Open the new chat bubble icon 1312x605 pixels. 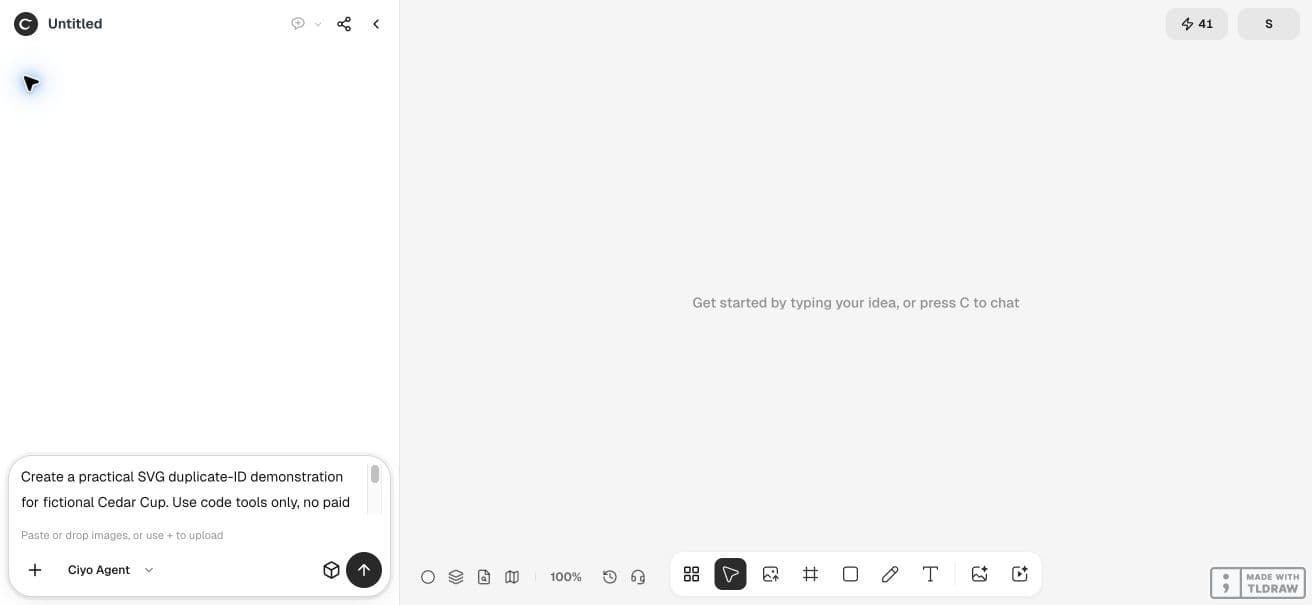click(298, 24)
